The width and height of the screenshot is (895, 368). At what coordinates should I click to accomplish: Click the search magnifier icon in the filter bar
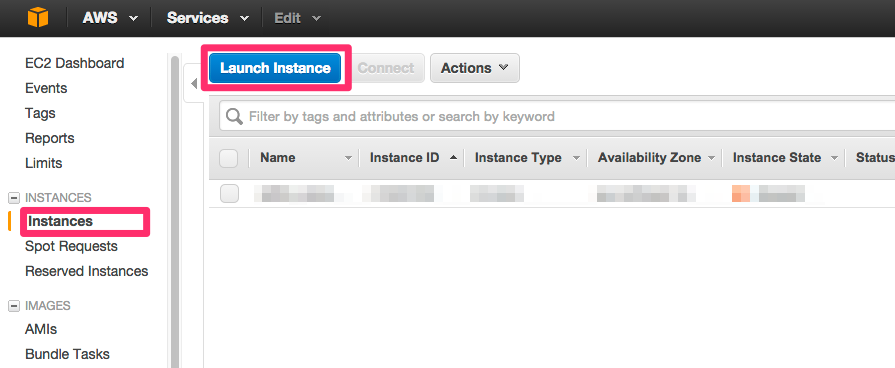[234, 117]
